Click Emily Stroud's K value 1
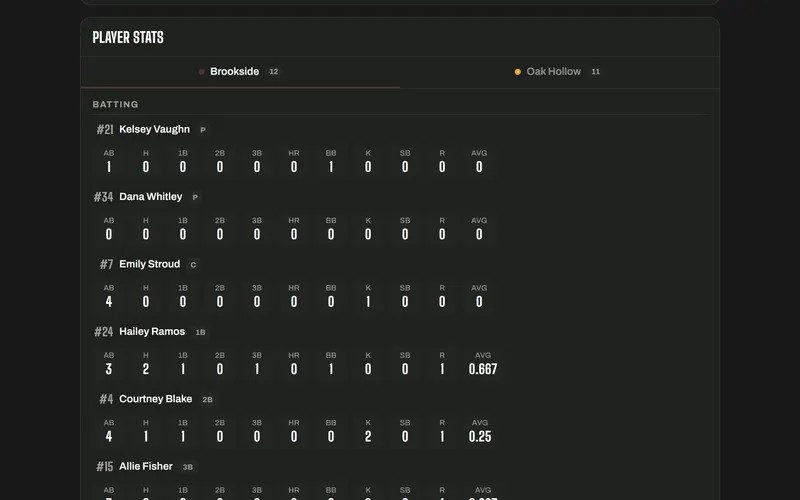This screenshot has width=800, height=500. pos(368,302)
